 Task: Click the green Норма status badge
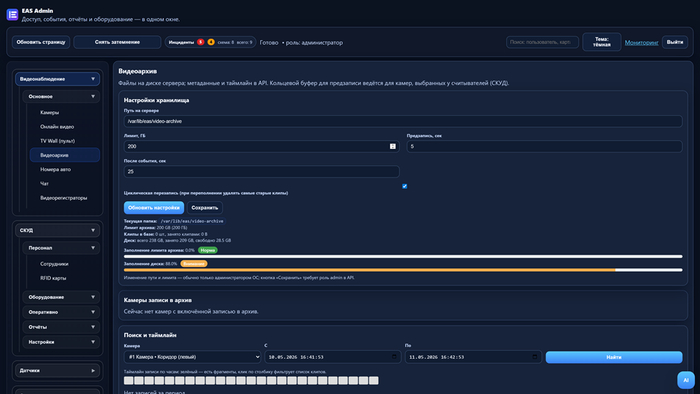[208, 250]
